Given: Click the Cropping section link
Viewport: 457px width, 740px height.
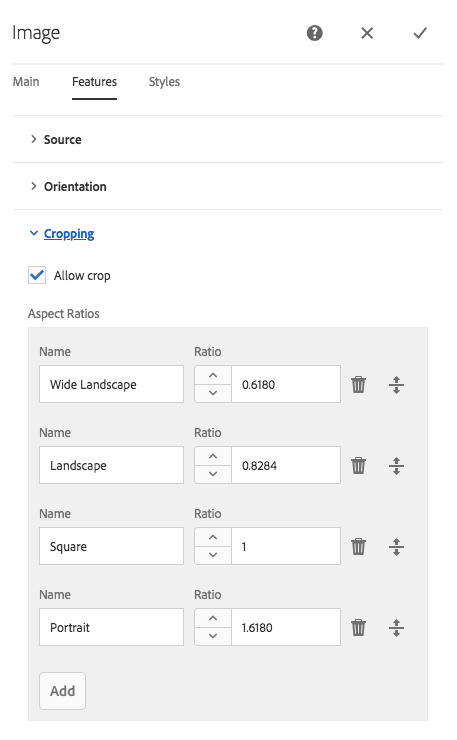Looking at the screenshot, I should (x=69, y=234).
